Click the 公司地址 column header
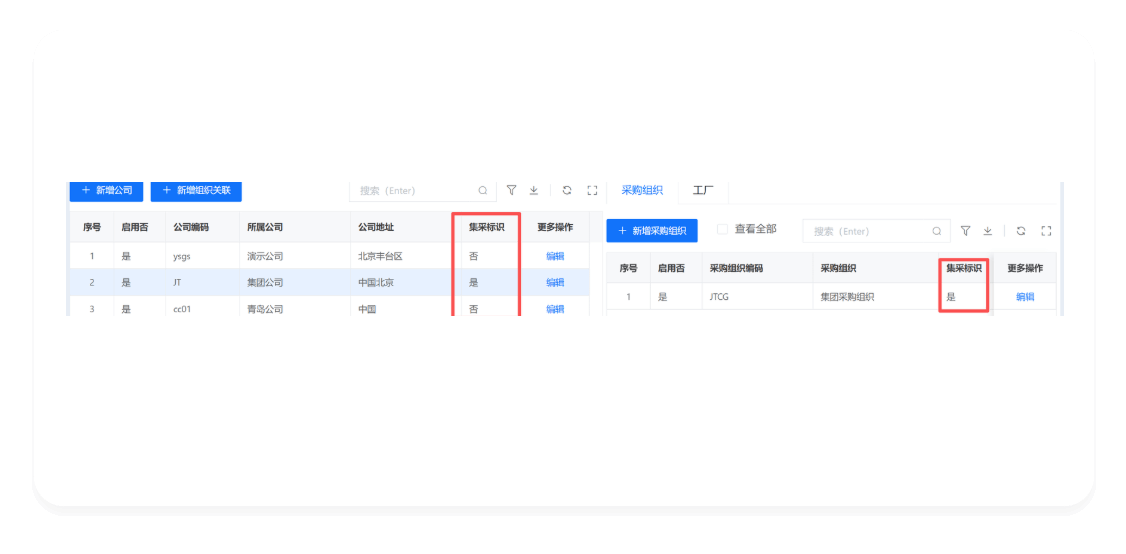Screen dimensions: 1126x554 pyautogui.click(x=376, y=227)
